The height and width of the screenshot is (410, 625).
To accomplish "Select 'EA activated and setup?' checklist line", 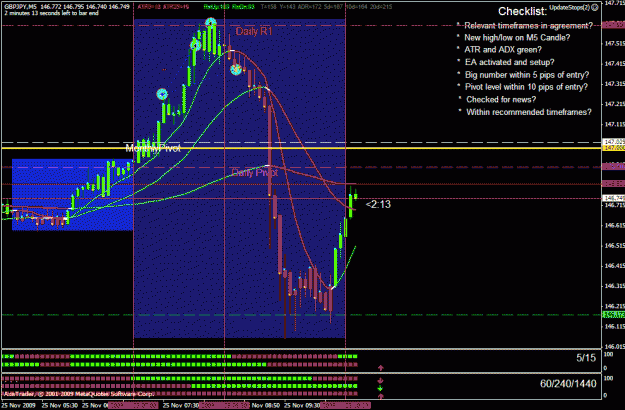I will [x=509, y=63].
